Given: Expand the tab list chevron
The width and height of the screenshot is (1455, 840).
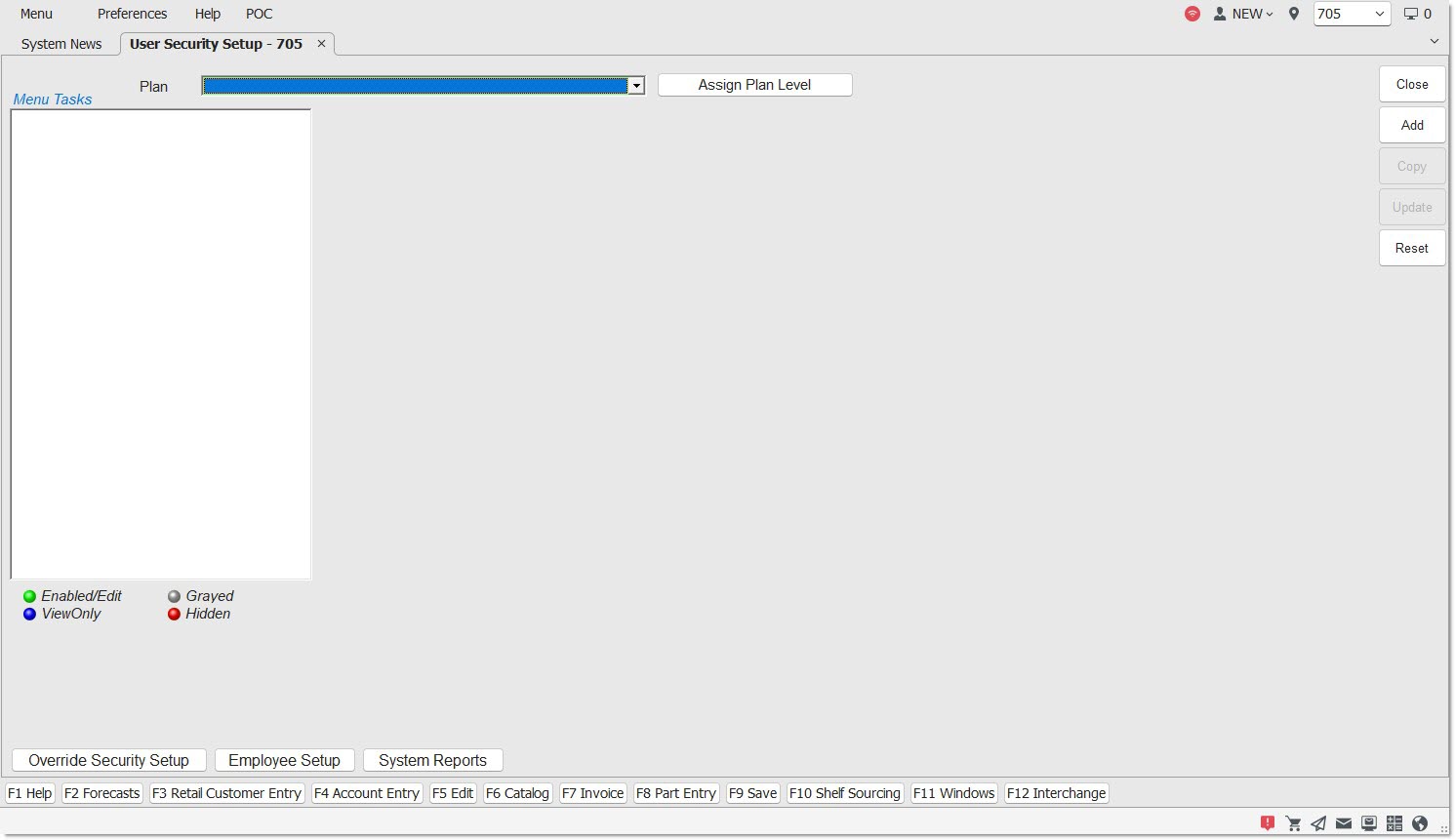Looking at the screenshot, I should (1434, 41).
